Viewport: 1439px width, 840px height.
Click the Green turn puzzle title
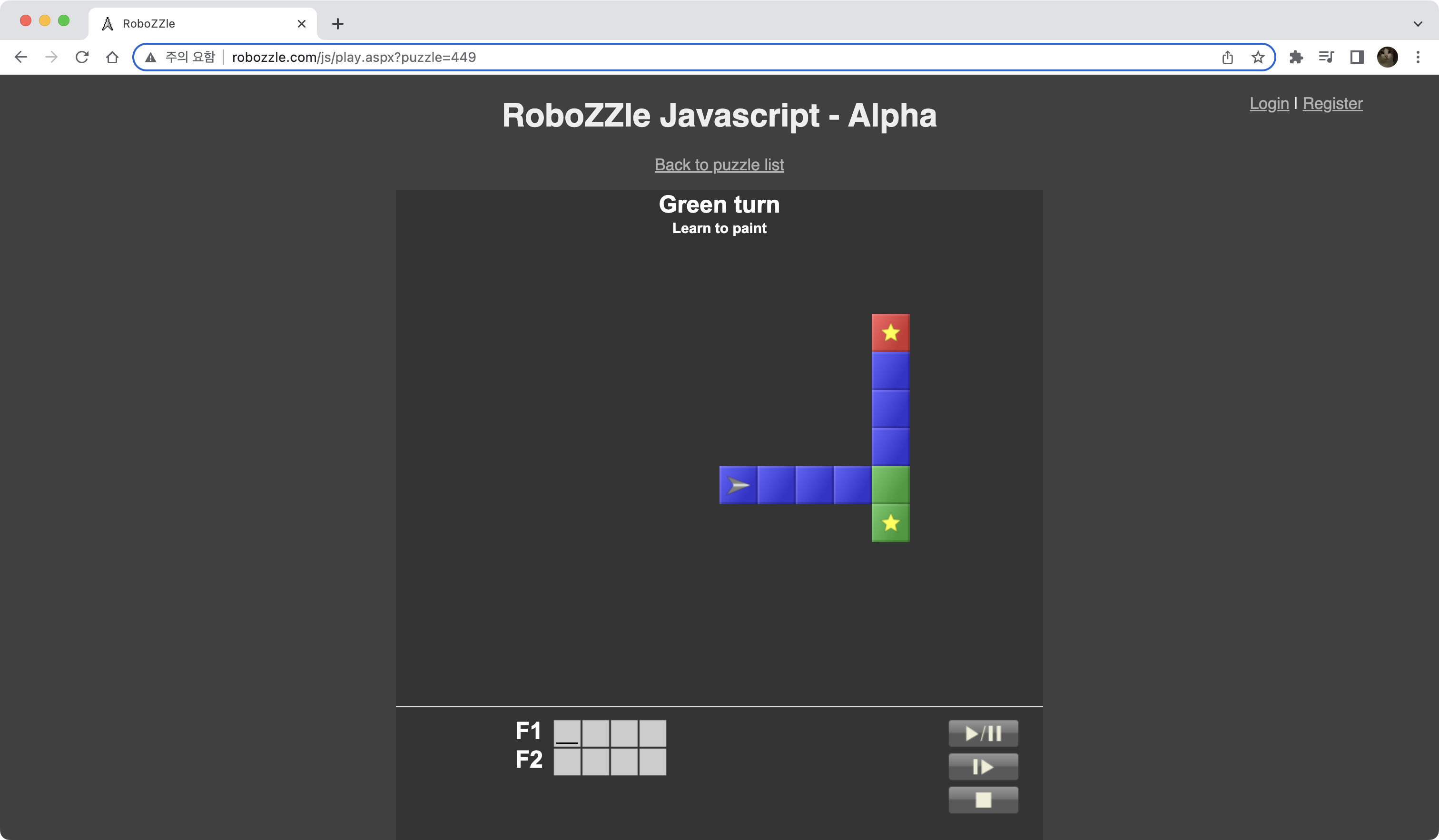[719, 205]
